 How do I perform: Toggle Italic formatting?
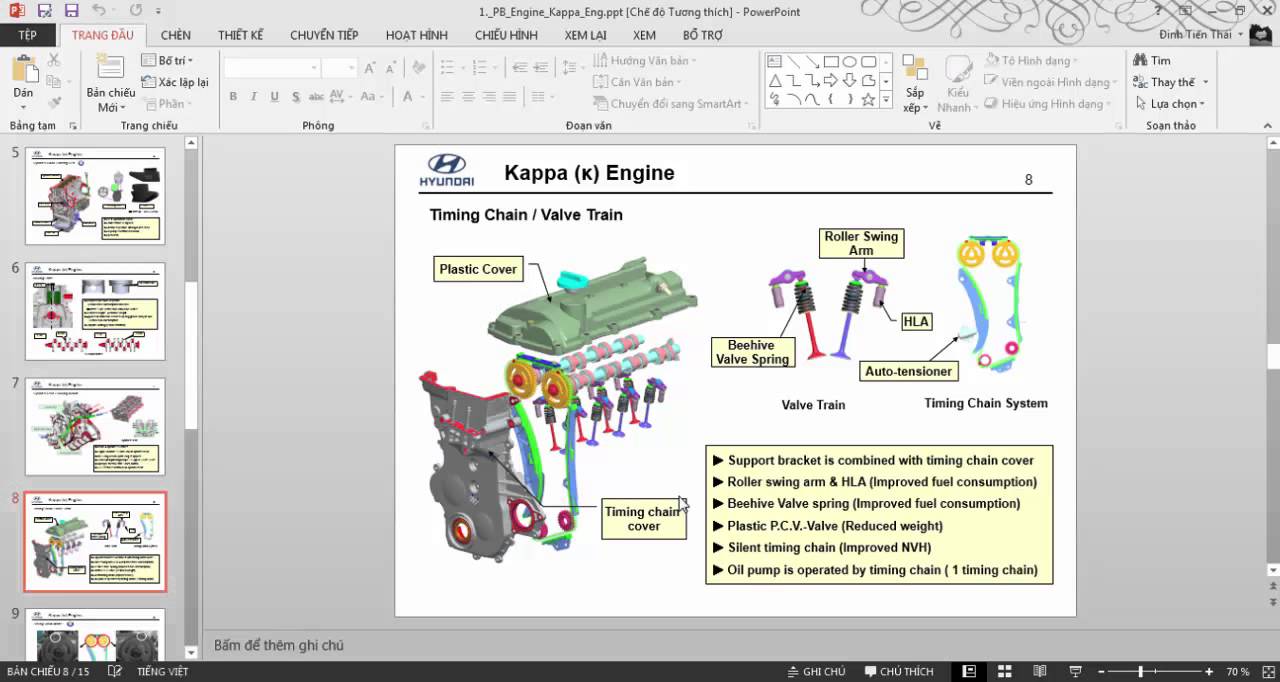coord(254,97)
